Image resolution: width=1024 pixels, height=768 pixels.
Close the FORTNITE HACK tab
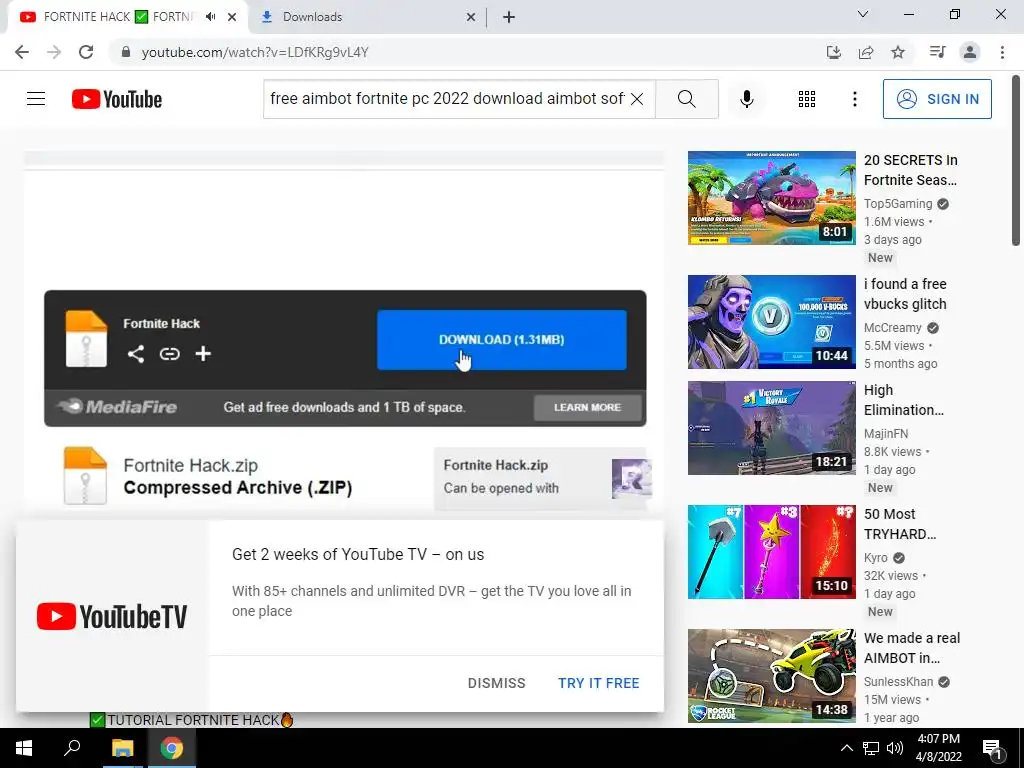(232, 17)
